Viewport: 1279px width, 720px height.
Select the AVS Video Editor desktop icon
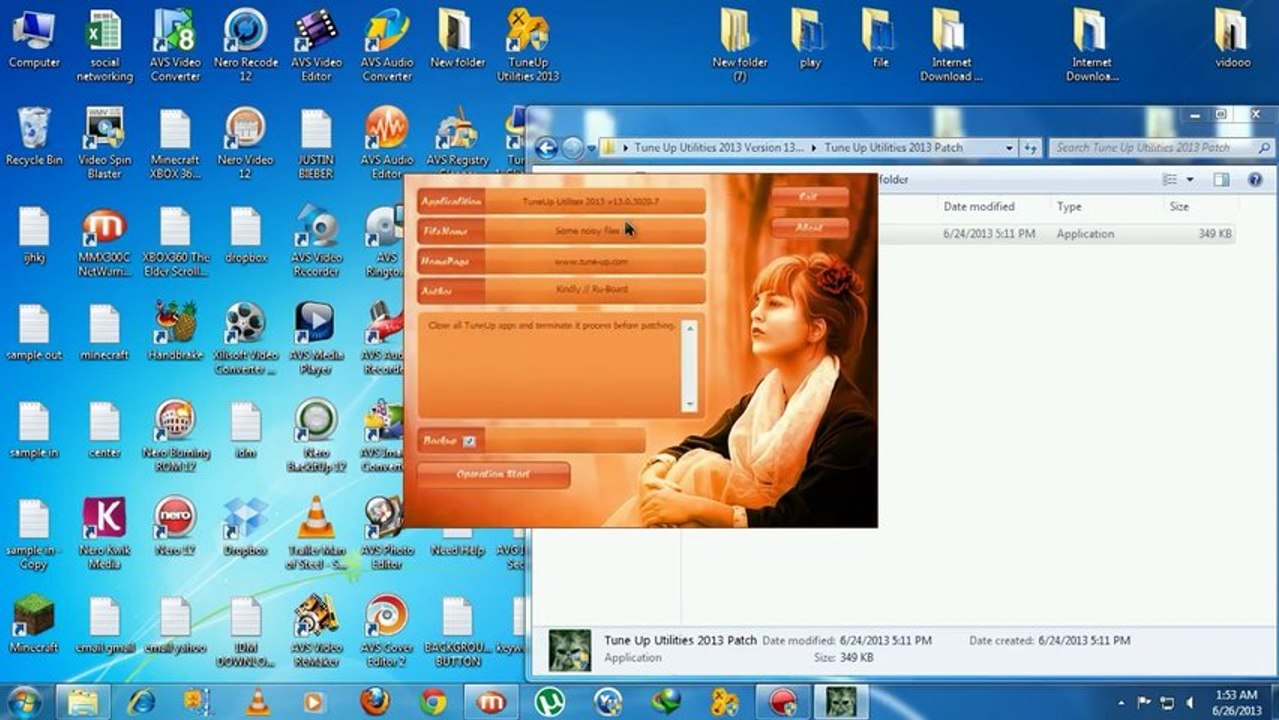316,46
